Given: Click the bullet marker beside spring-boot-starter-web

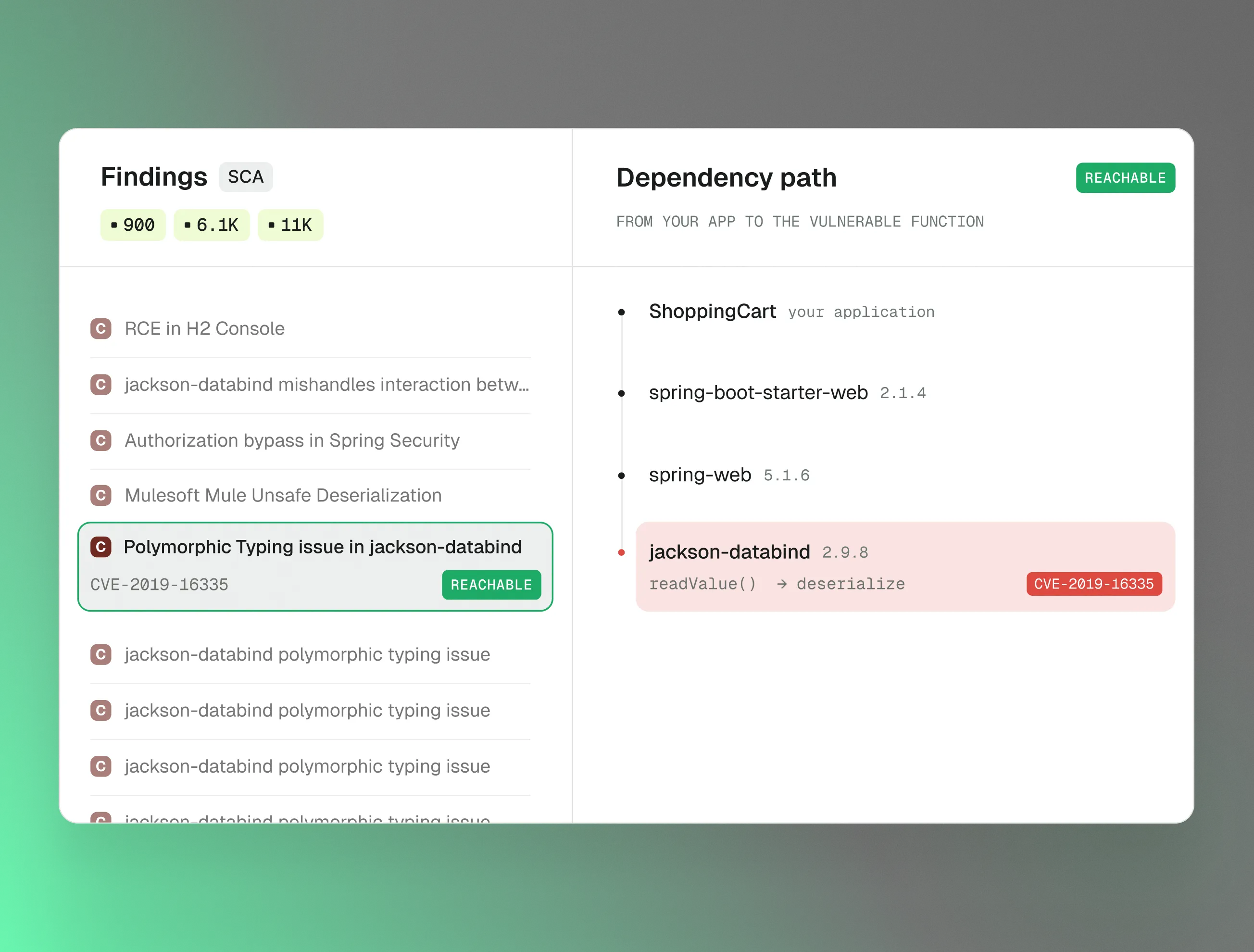Looking at the screenshot, I should click(x=621, y=393).
